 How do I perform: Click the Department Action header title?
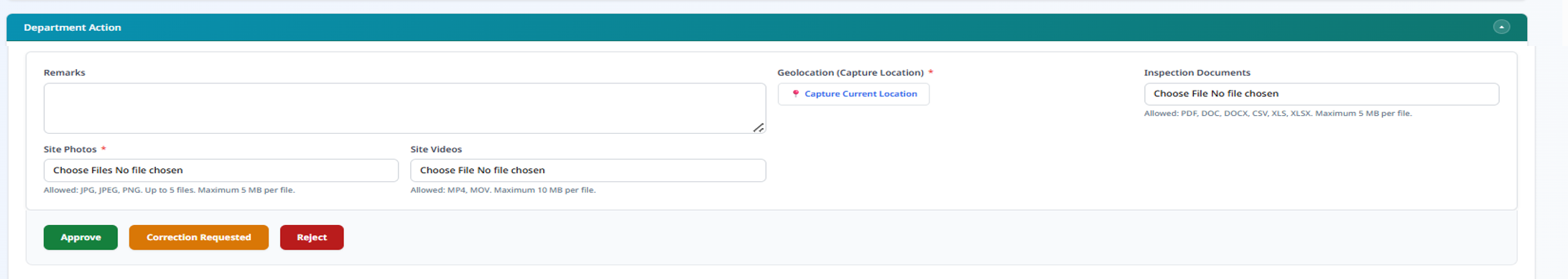[73, 27]
